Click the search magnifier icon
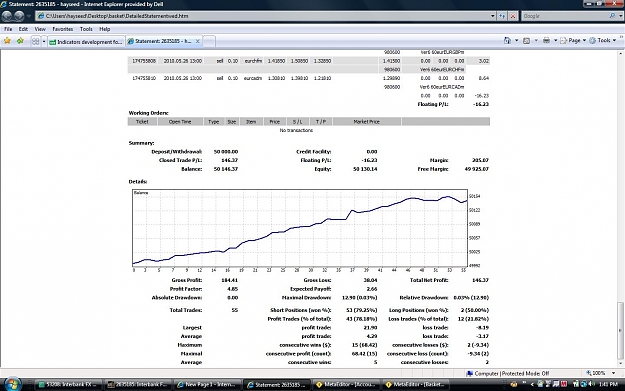625x391 pixels. (612, 16)
